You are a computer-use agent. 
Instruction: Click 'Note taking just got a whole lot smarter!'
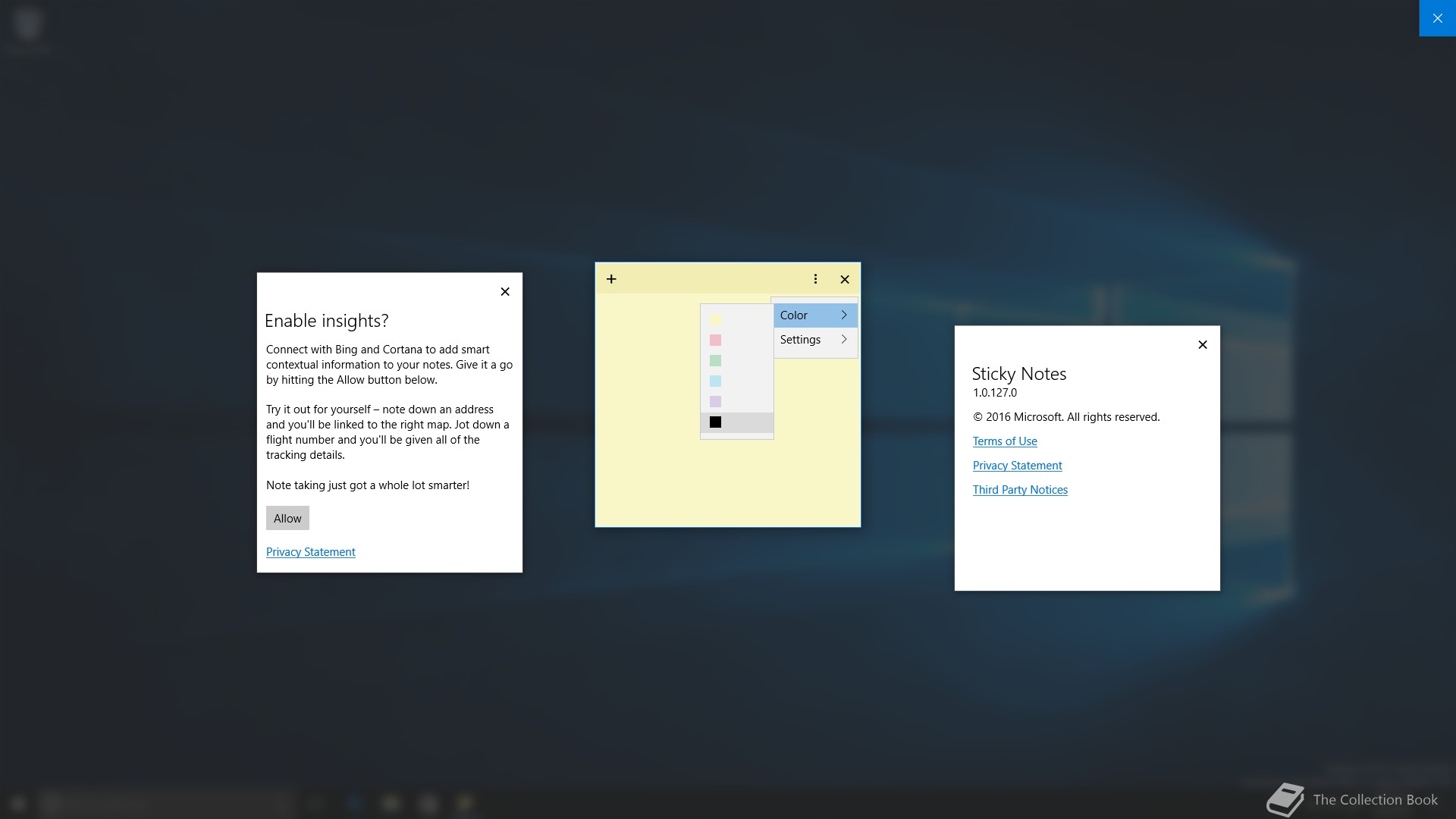368,485
